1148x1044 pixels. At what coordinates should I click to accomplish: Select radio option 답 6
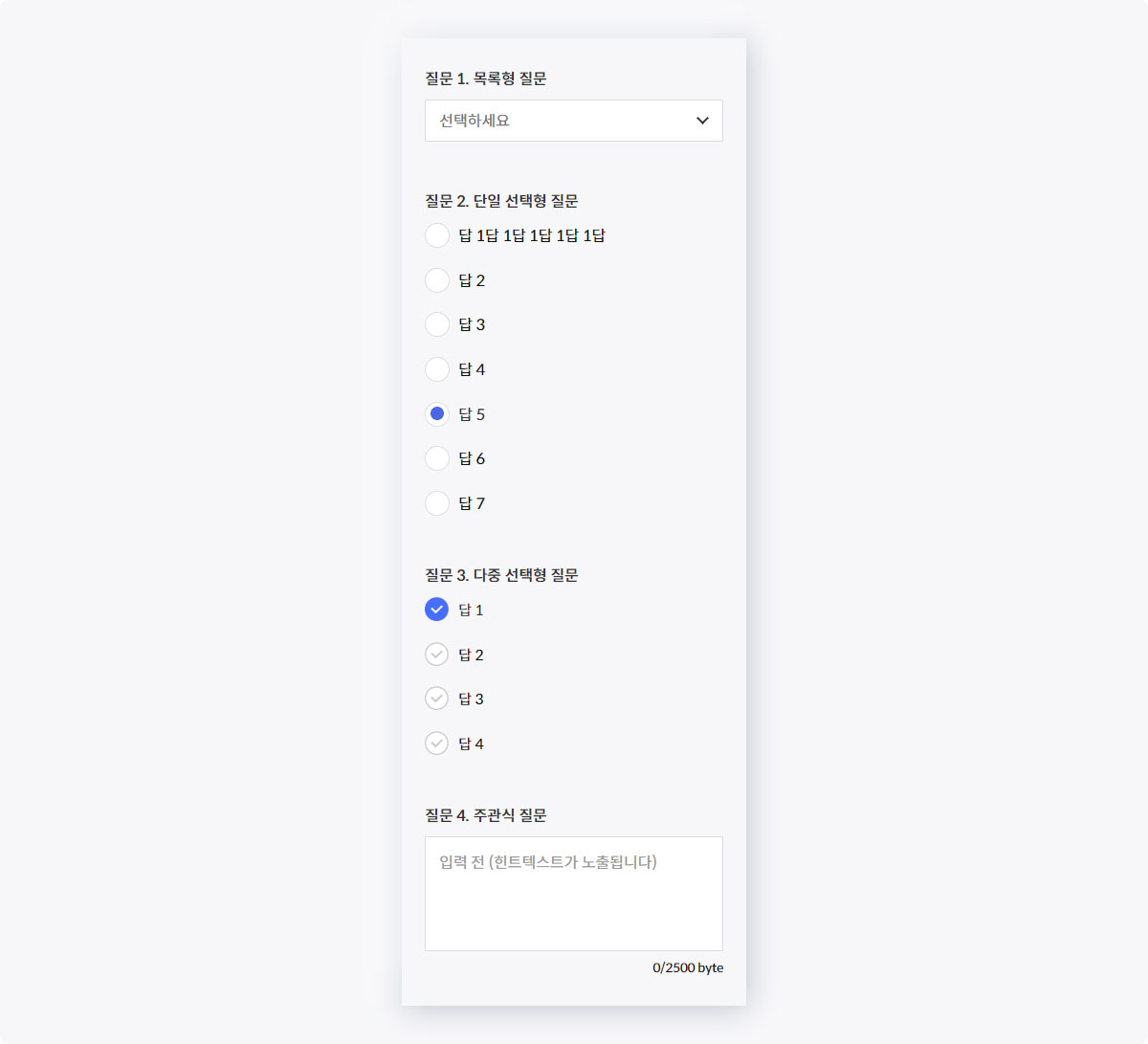[x=437, y=458]
